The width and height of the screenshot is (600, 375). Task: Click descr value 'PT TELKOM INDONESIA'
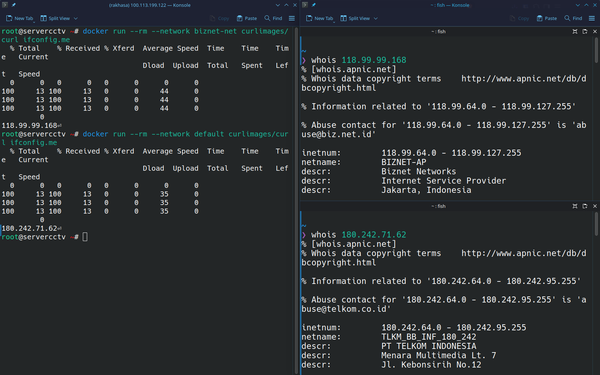tap(429, 346)
